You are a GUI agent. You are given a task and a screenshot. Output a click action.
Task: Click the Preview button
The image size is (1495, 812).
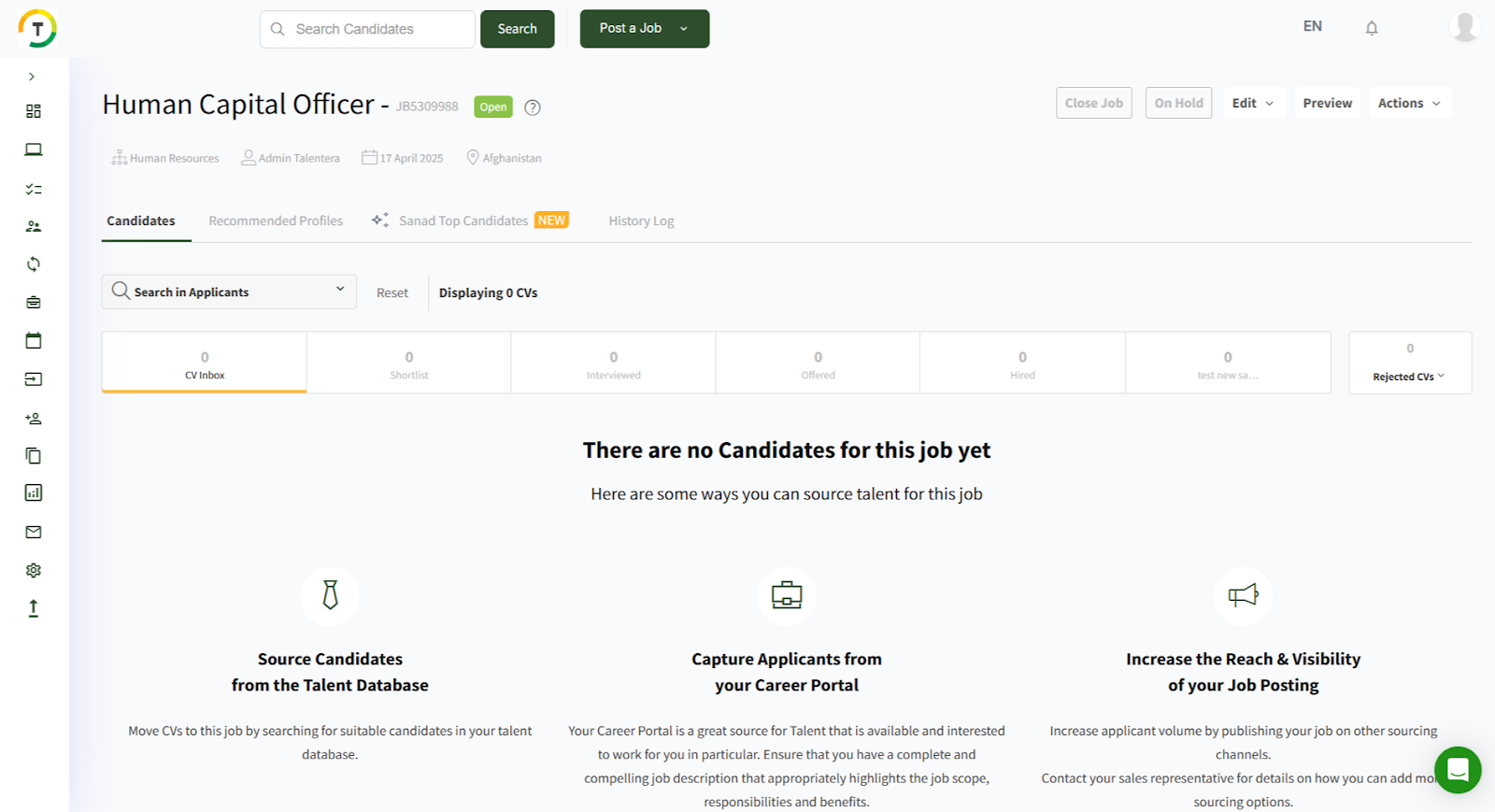pyautogui.click(x=1327, y=104)
